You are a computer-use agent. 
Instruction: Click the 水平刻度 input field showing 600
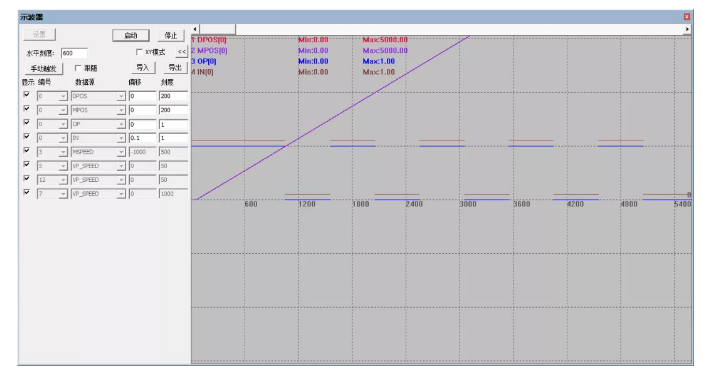(x=74, y=53)
